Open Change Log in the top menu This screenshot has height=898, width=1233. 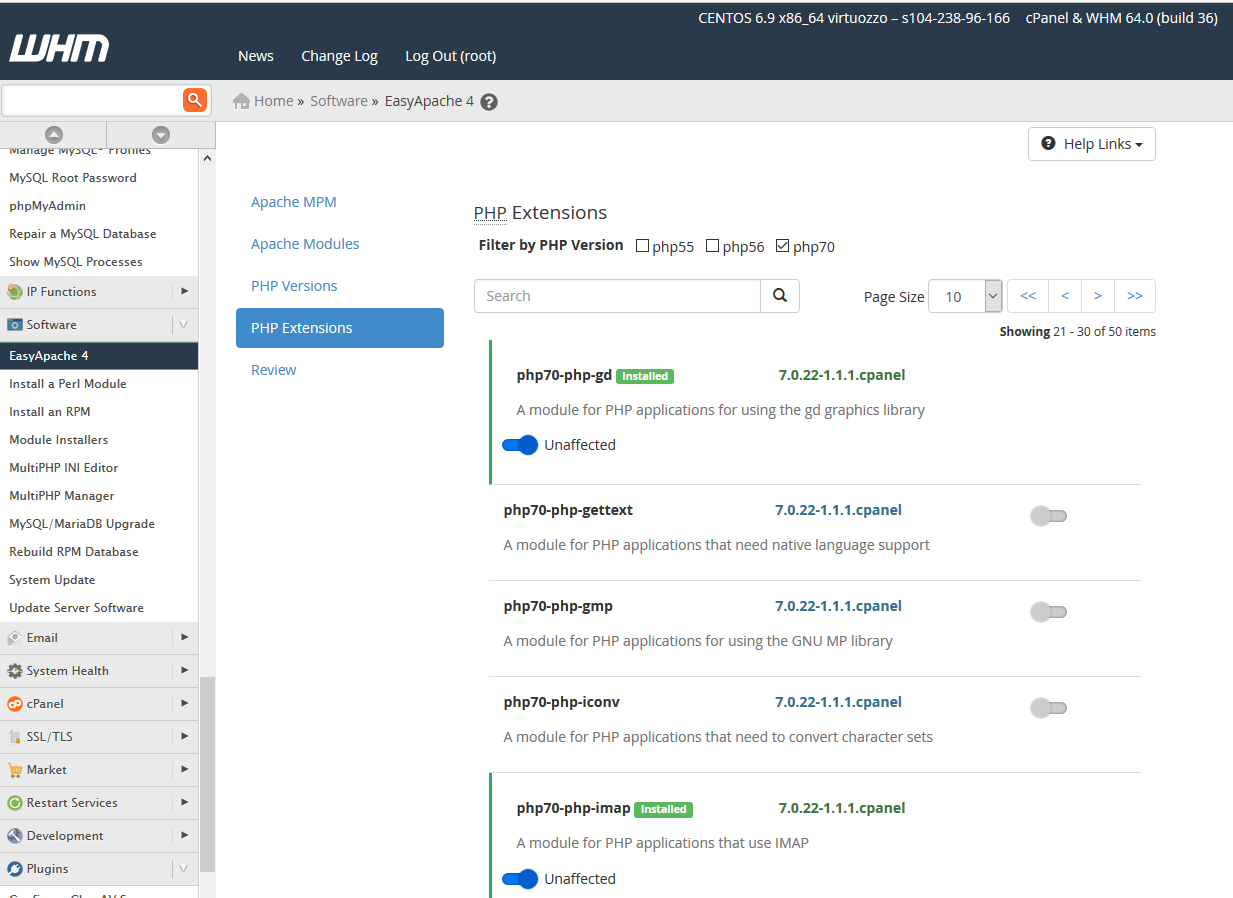pyautogui.click(x=339, y=56)
